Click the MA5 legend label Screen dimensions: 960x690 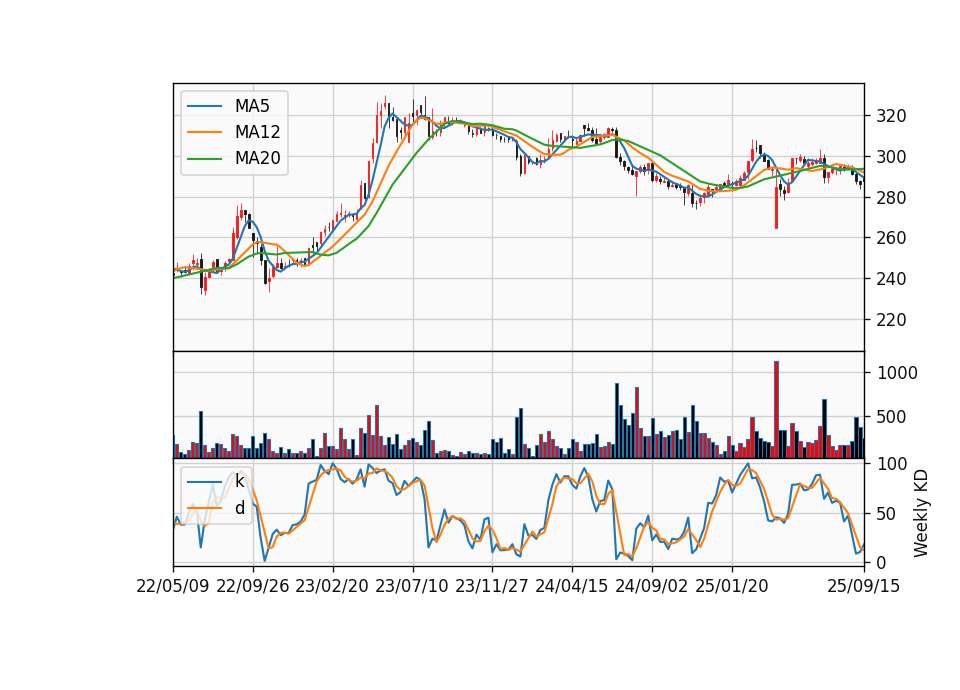(x=252, y=106)
